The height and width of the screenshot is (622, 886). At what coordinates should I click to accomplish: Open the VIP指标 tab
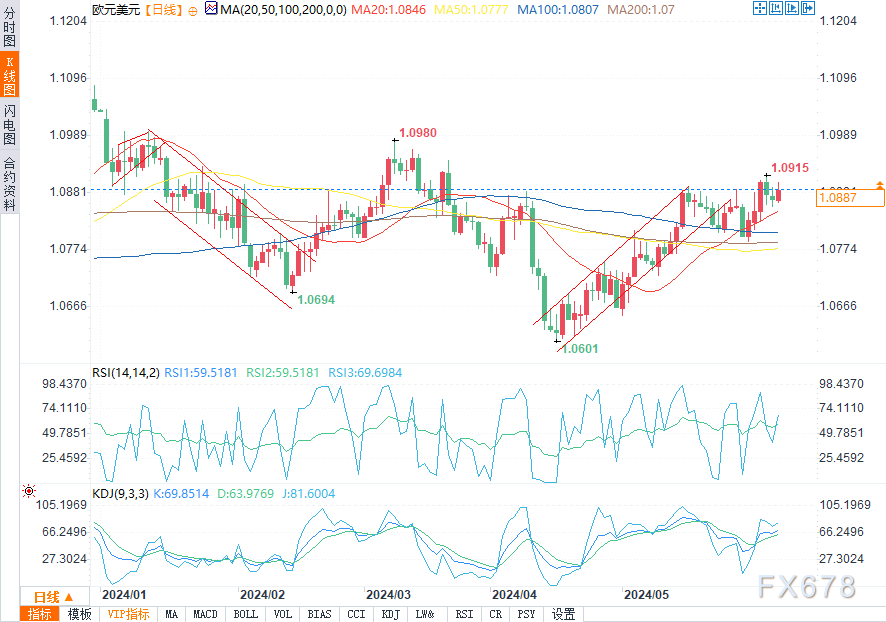coord(128,614)
